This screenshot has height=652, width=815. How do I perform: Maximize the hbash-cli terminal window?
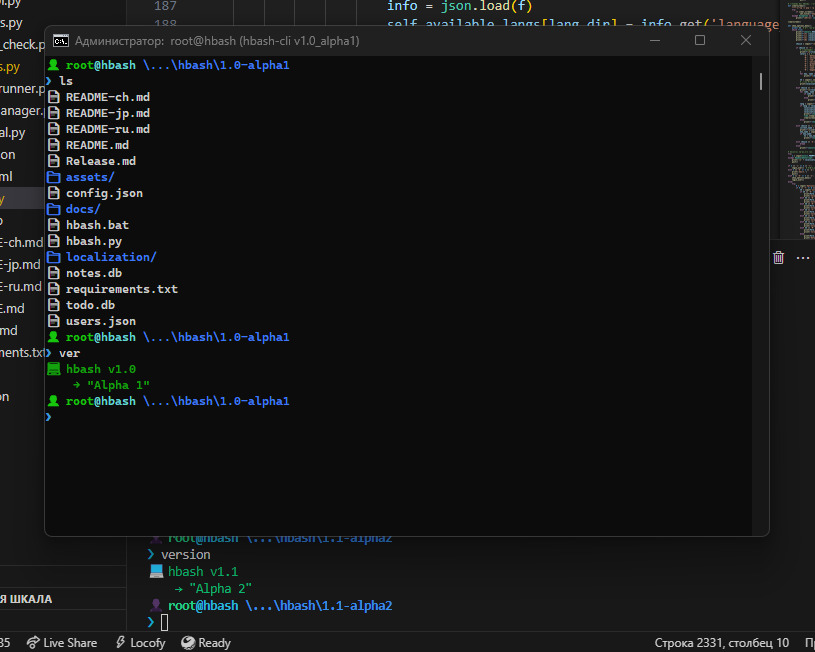pyautogui.click(x=700, y=40)
